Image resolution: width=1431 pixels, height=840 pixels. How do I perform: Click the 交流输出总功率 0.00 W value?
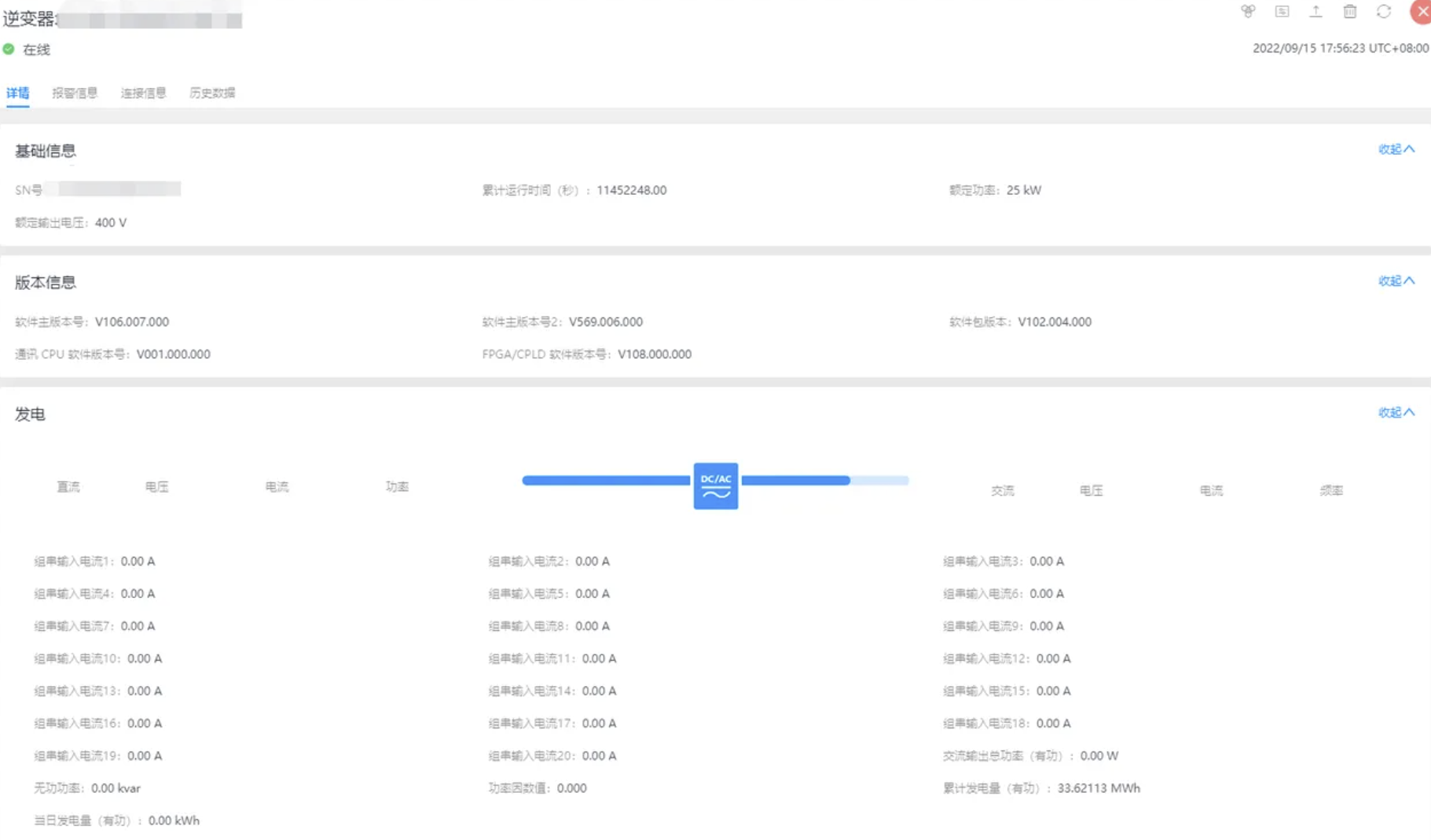tap(1099, 755)
